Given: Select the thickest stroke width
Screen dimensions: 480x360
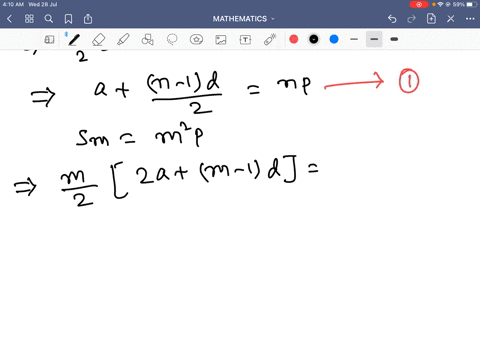Looking at the screenshot, I should (394, 39).
